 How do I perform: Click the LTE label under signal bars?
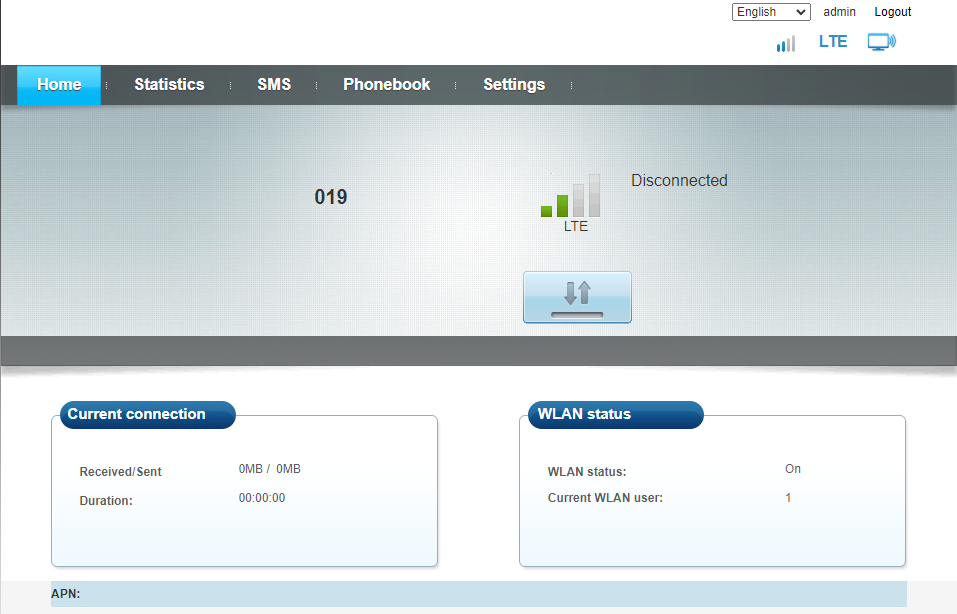[576, 226]
